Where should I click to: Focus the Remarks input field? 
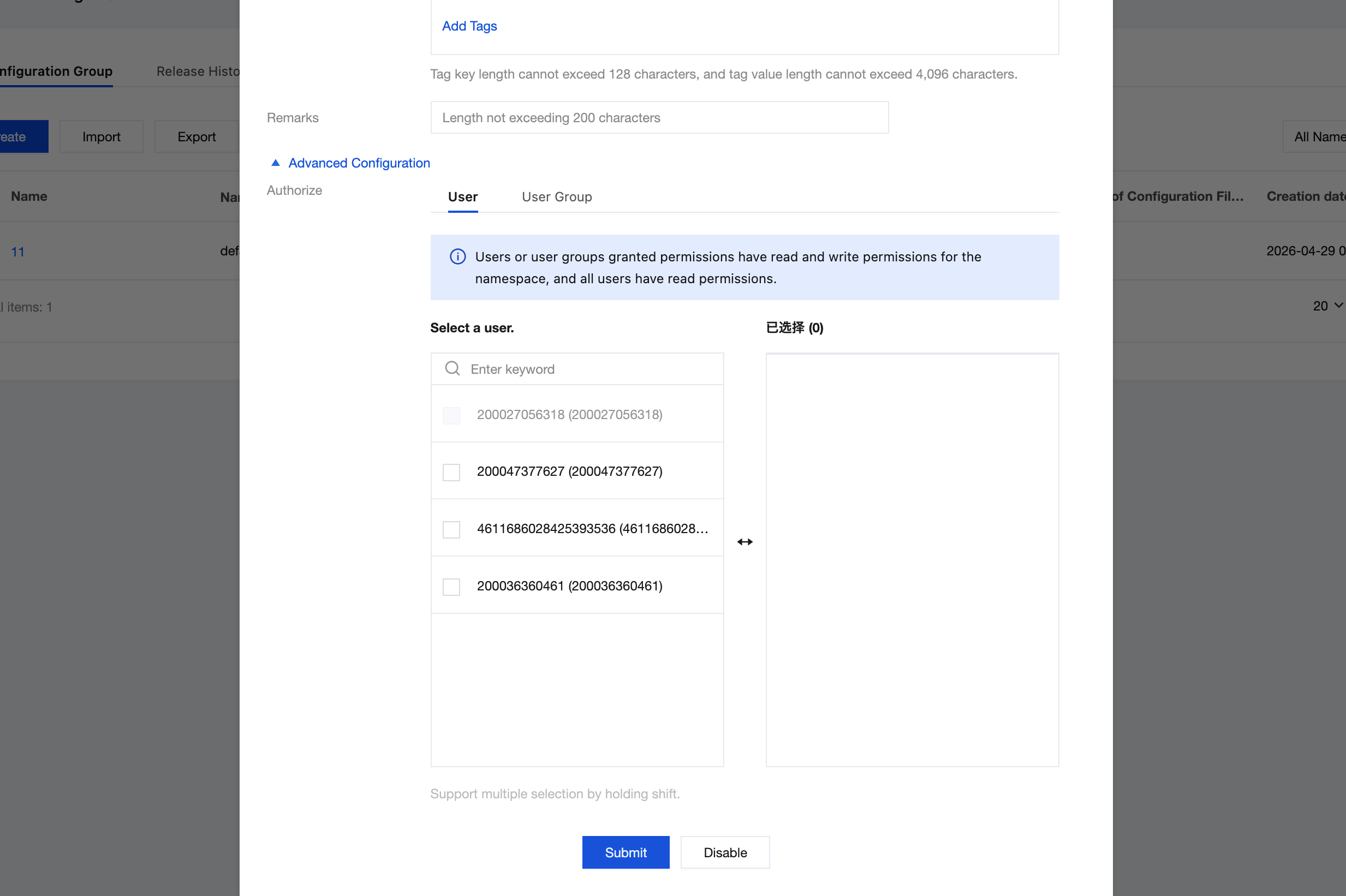[x=659, y=117]
